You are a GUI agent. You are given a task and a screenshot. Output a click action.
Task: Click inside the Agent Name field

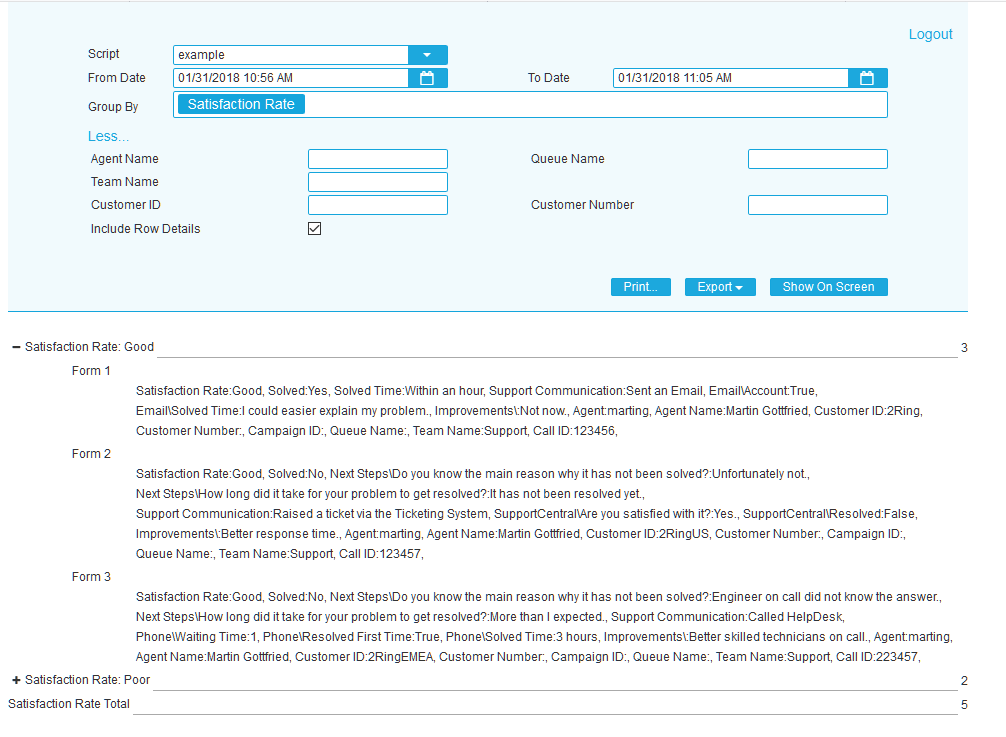[x=377, y=158]
